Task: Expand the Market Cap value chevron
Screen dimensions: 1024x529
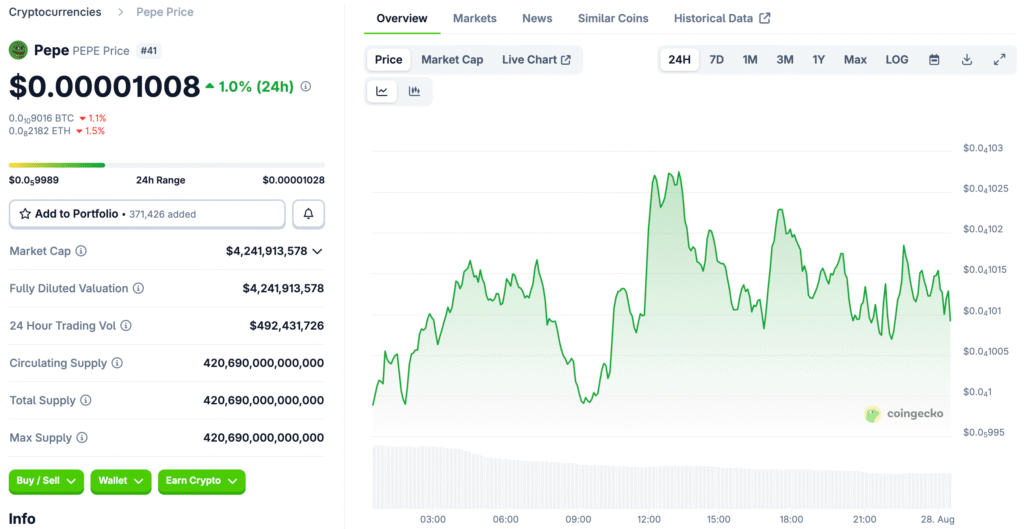Action: (x=318, y=251)
